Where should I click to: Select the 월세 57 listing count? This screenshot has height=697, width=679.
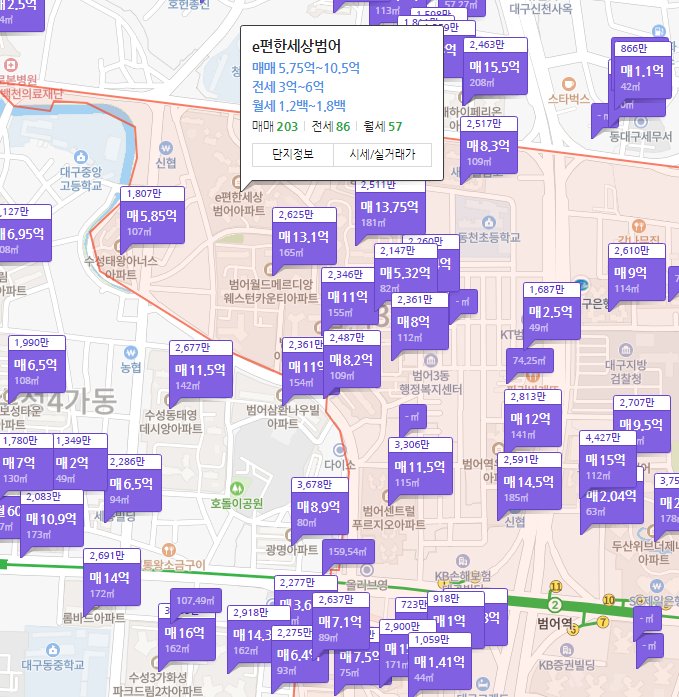(x=383, y=127)
